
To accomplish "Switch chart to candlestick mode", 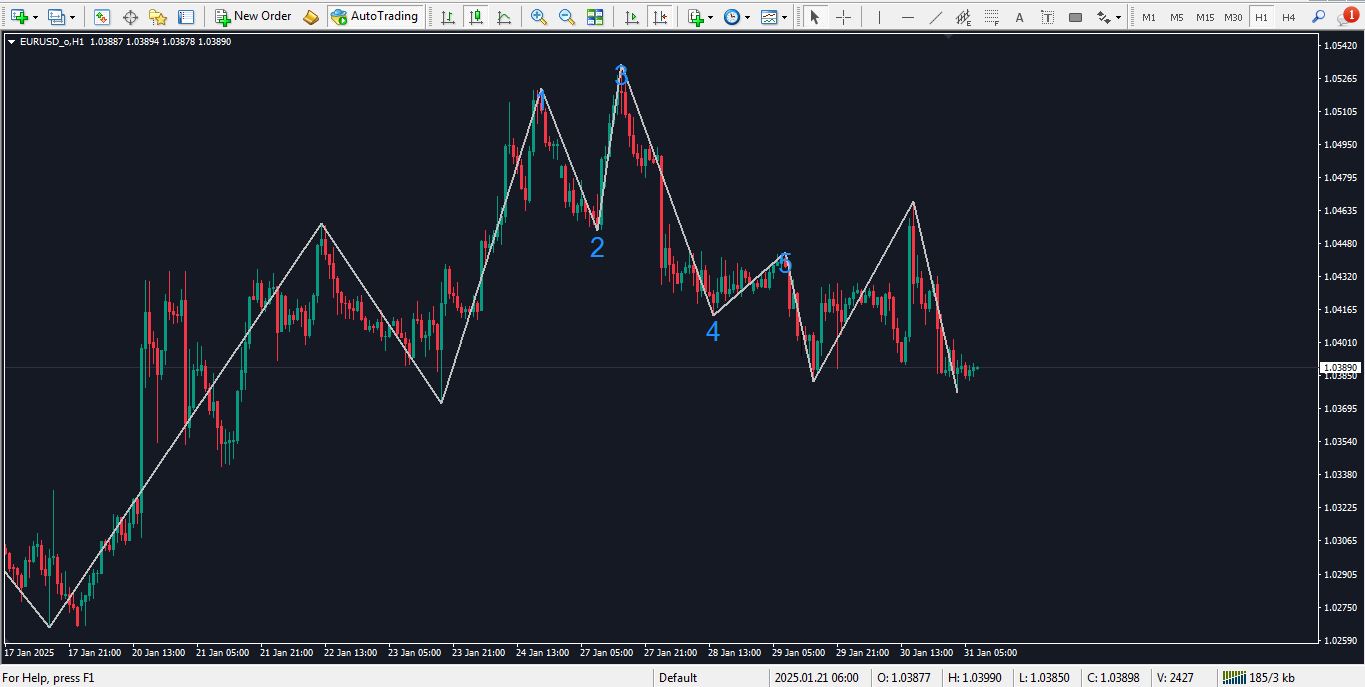I will (x=476, y=17).
